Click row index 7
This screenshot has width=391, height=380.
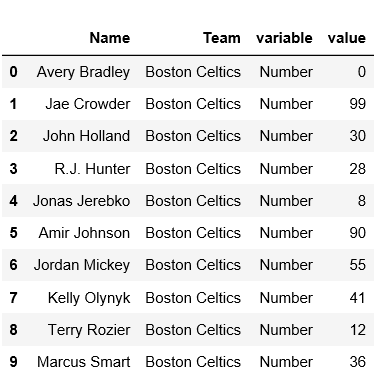point(13,298)
